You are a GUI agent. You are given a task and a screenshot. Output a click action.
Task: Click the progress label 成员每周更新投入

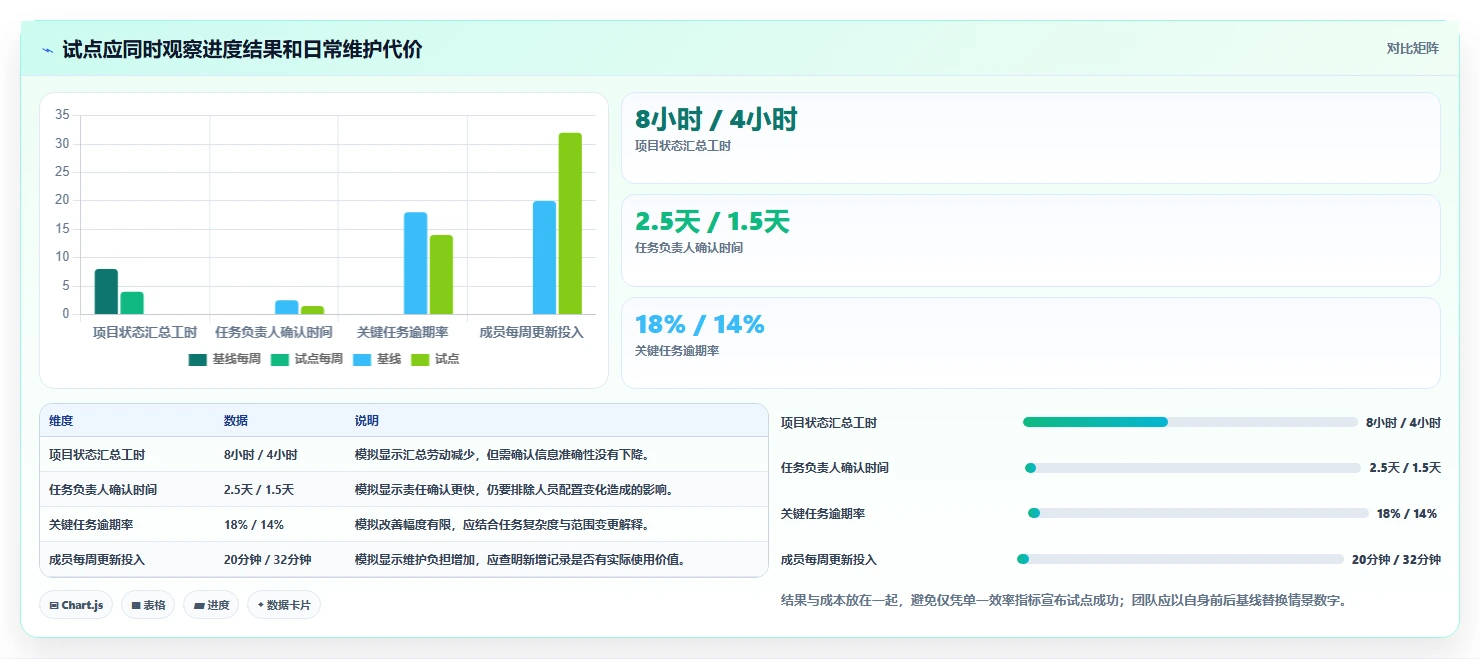pos(829,560)
